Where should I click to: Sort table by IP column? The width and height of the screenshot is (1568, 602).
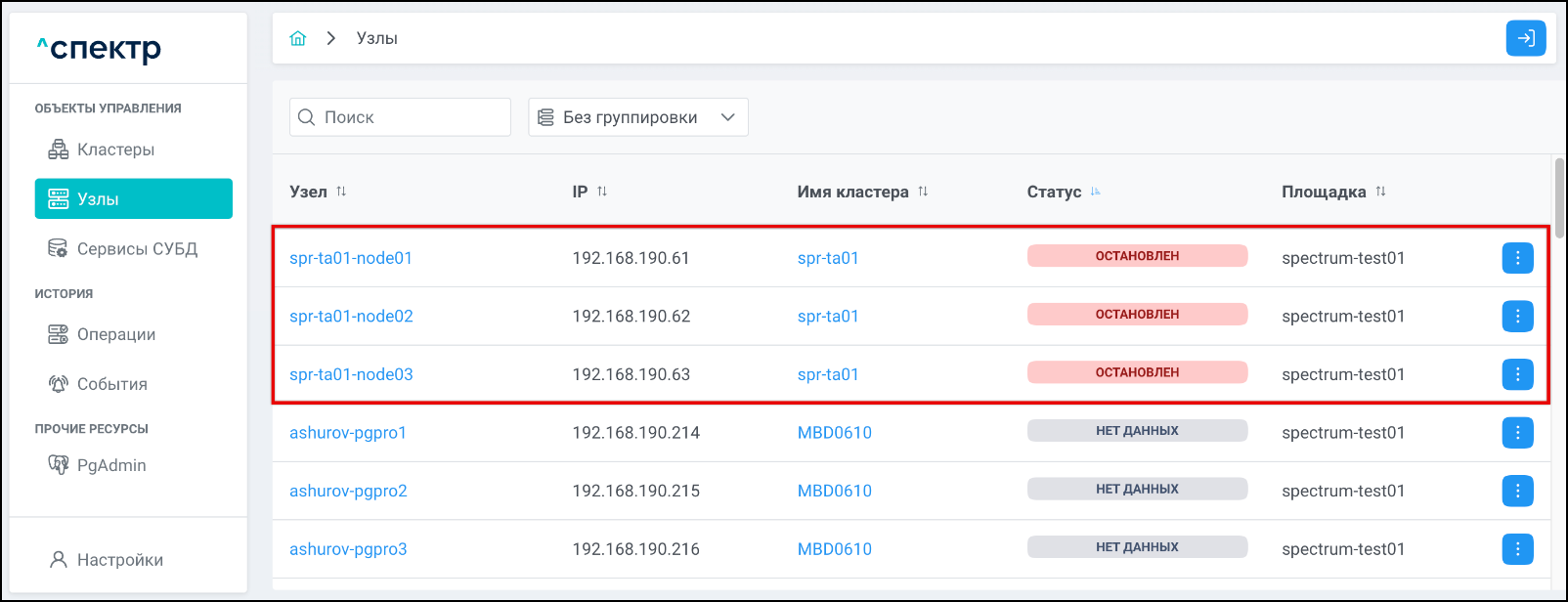coord(602,192)
